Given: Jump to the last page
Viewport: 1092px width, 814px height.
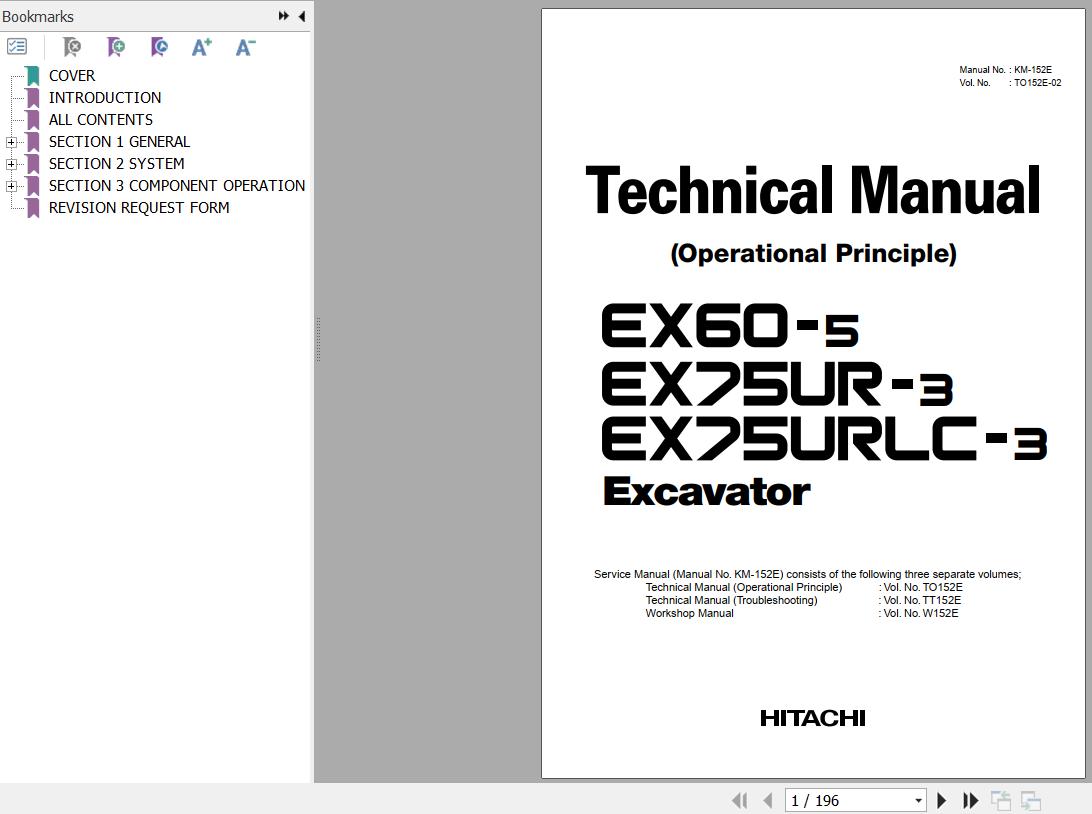Looking at the screenshot, I should (x=970, y=801).
